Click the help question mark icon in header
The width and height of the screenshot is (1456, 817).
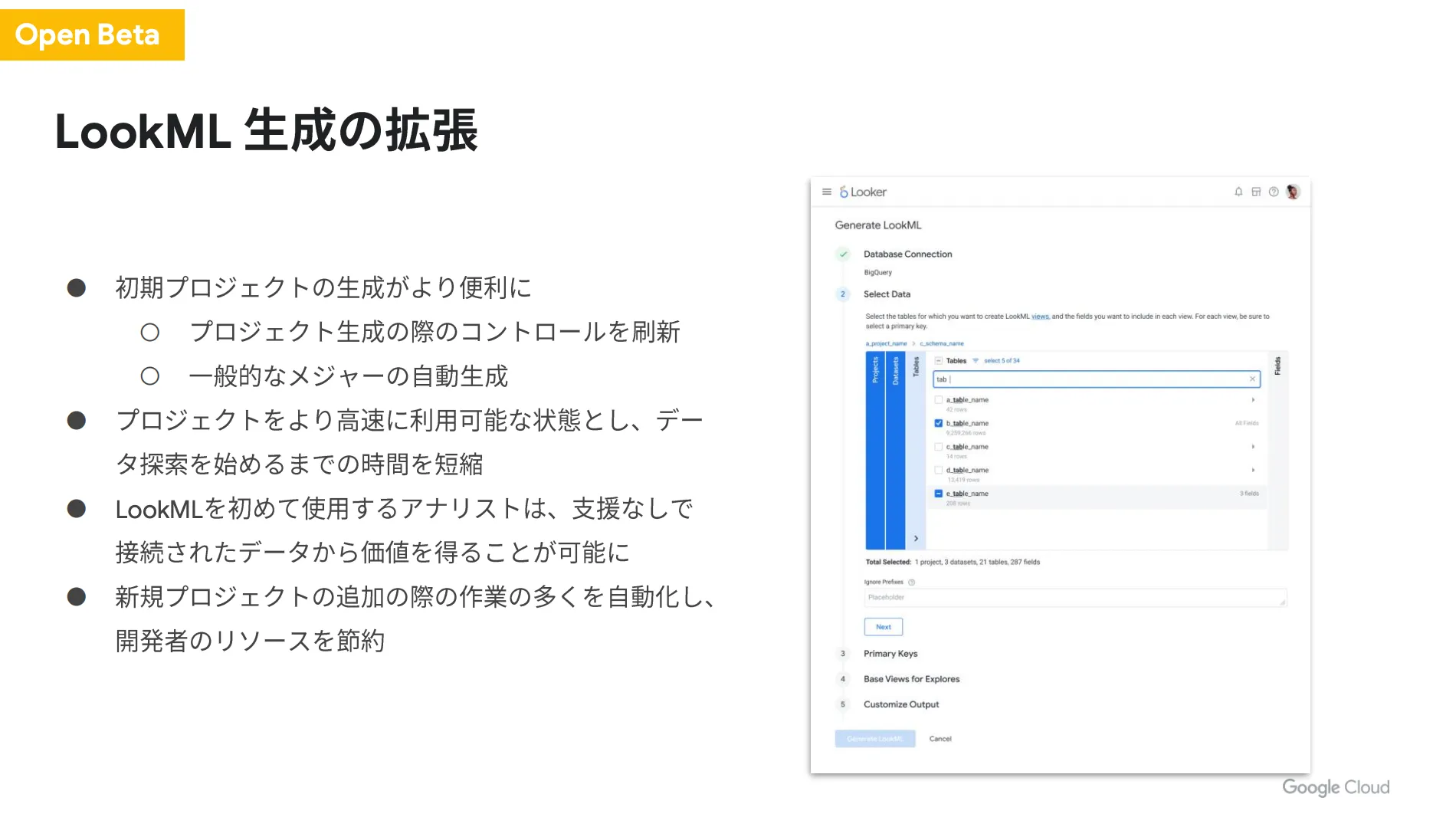point(1274,192)
